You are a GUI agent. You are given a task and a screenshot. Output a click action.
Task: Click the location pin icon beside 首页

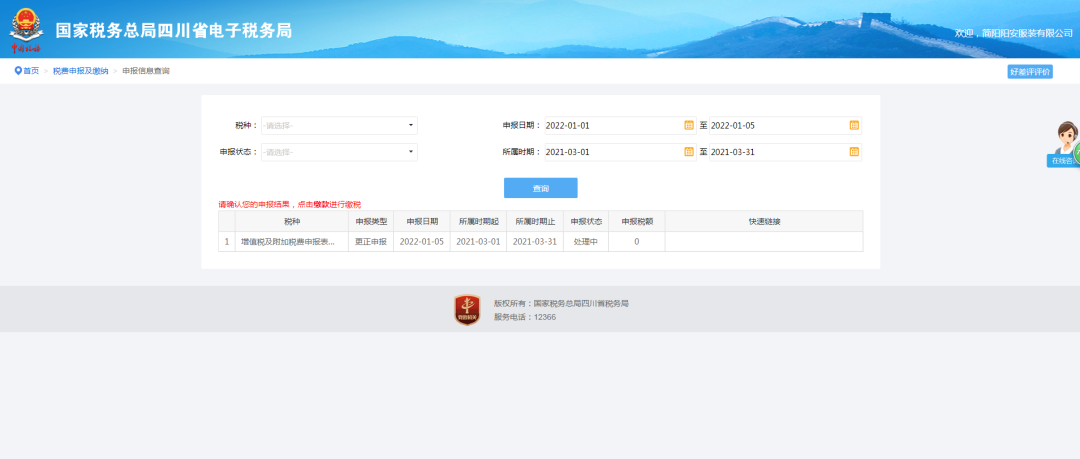point(18,71)
